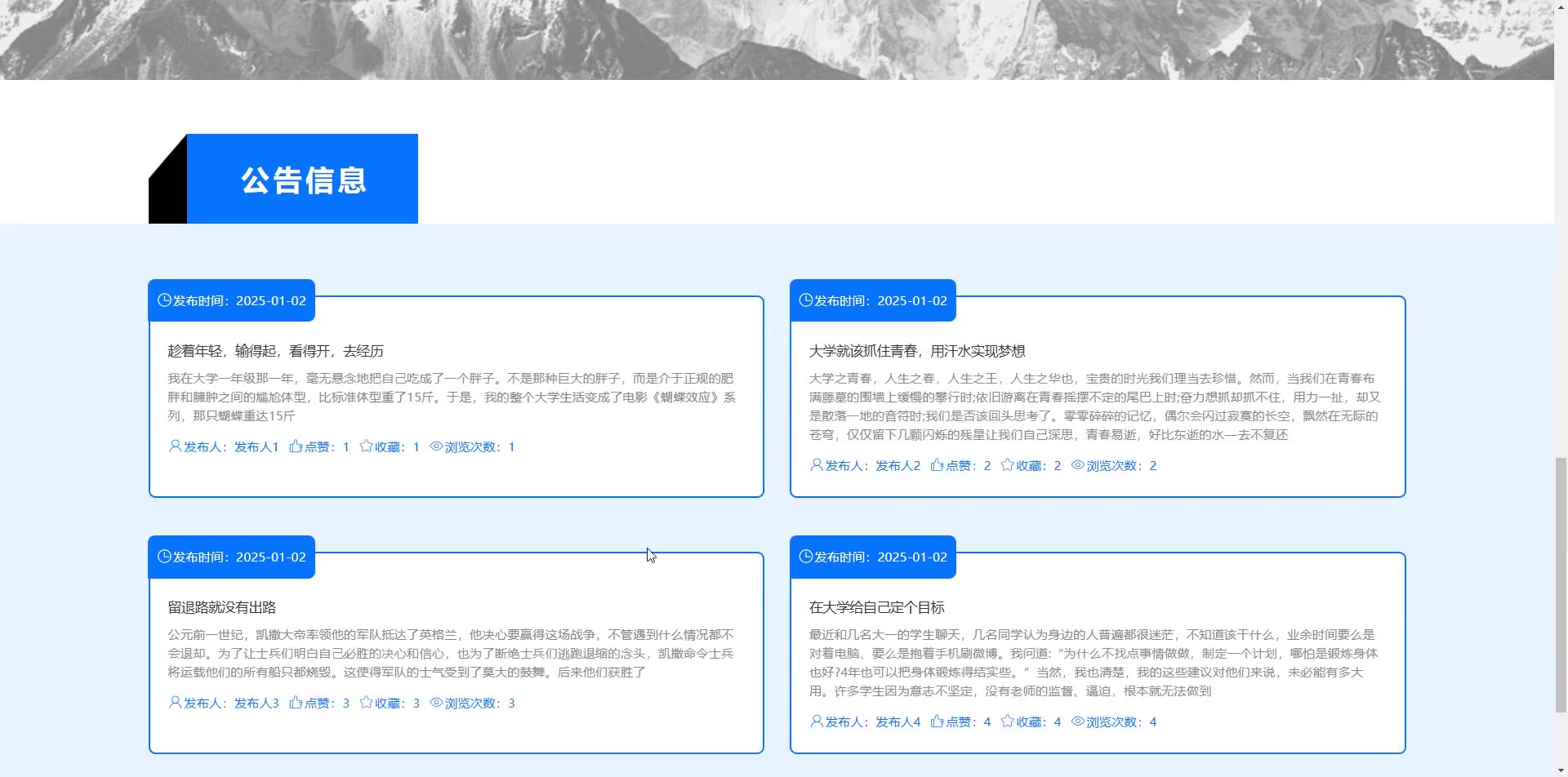This screenshot has width=1568, height=777.
Task: Click the thumbs-up icon by 点赞: 2
Action: click(x=937, y=465)
